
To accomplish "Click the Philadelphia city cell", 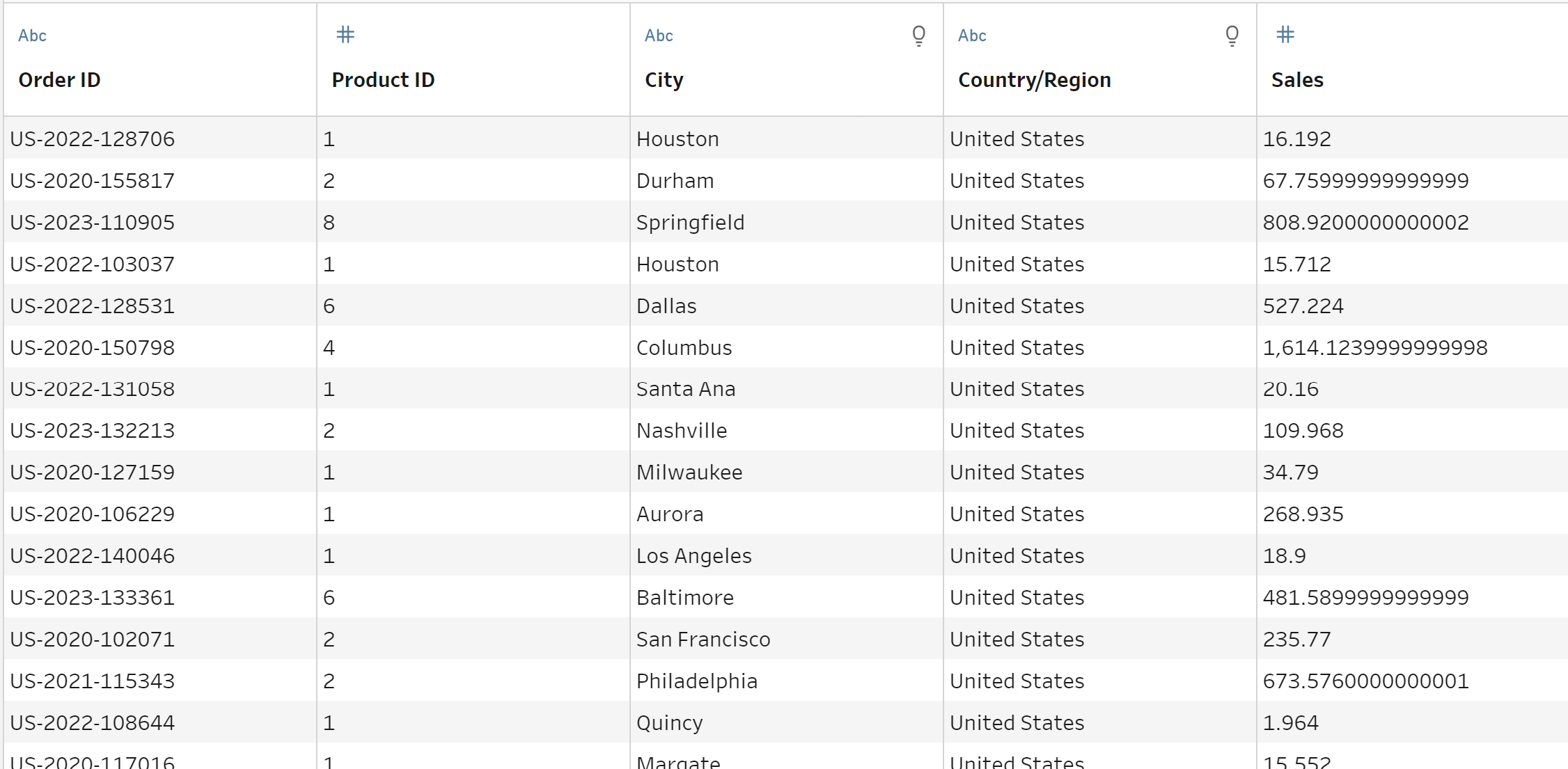I will point(697,681).
